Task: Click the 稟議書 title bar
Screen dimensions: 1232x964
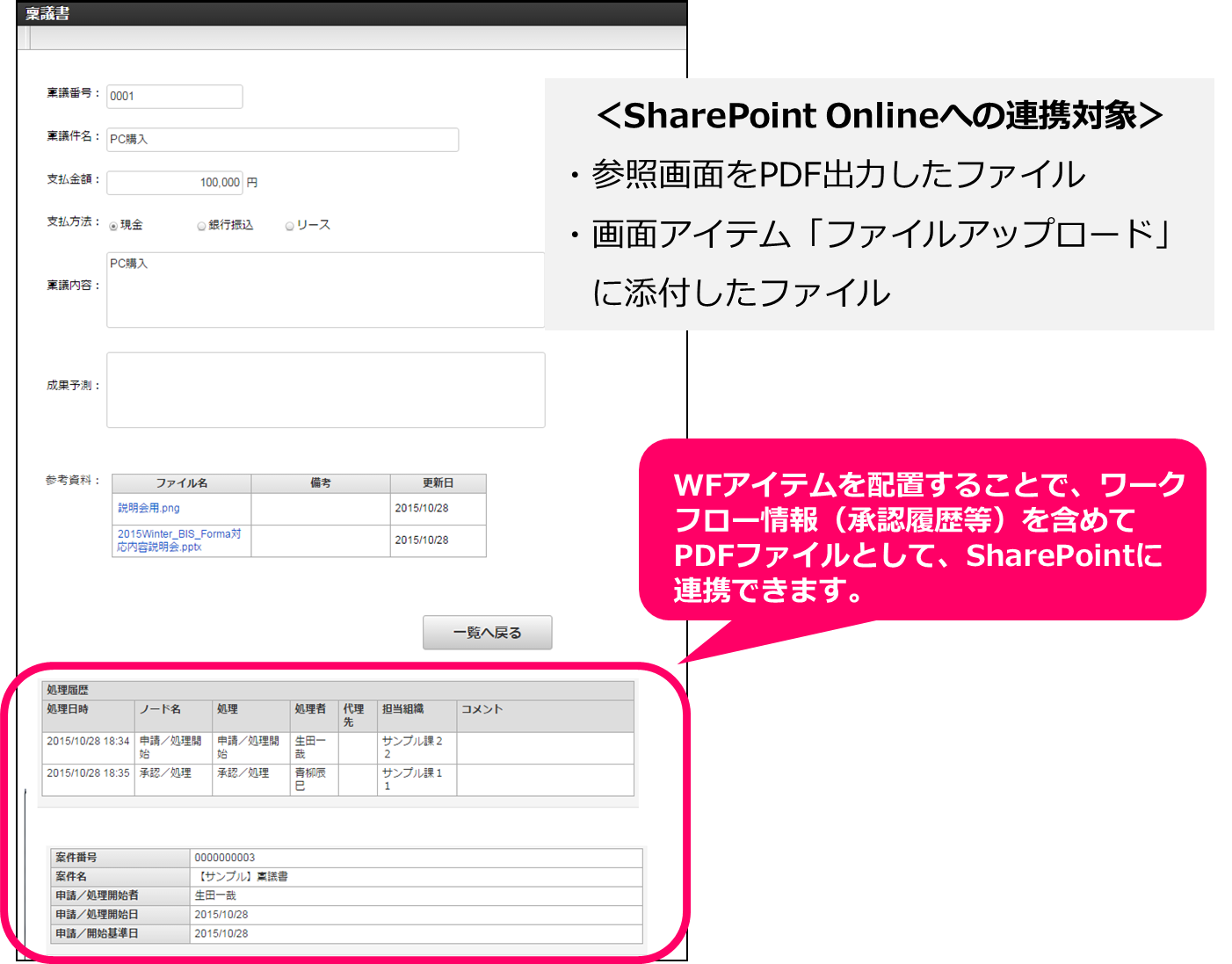Action: (351, 14)
